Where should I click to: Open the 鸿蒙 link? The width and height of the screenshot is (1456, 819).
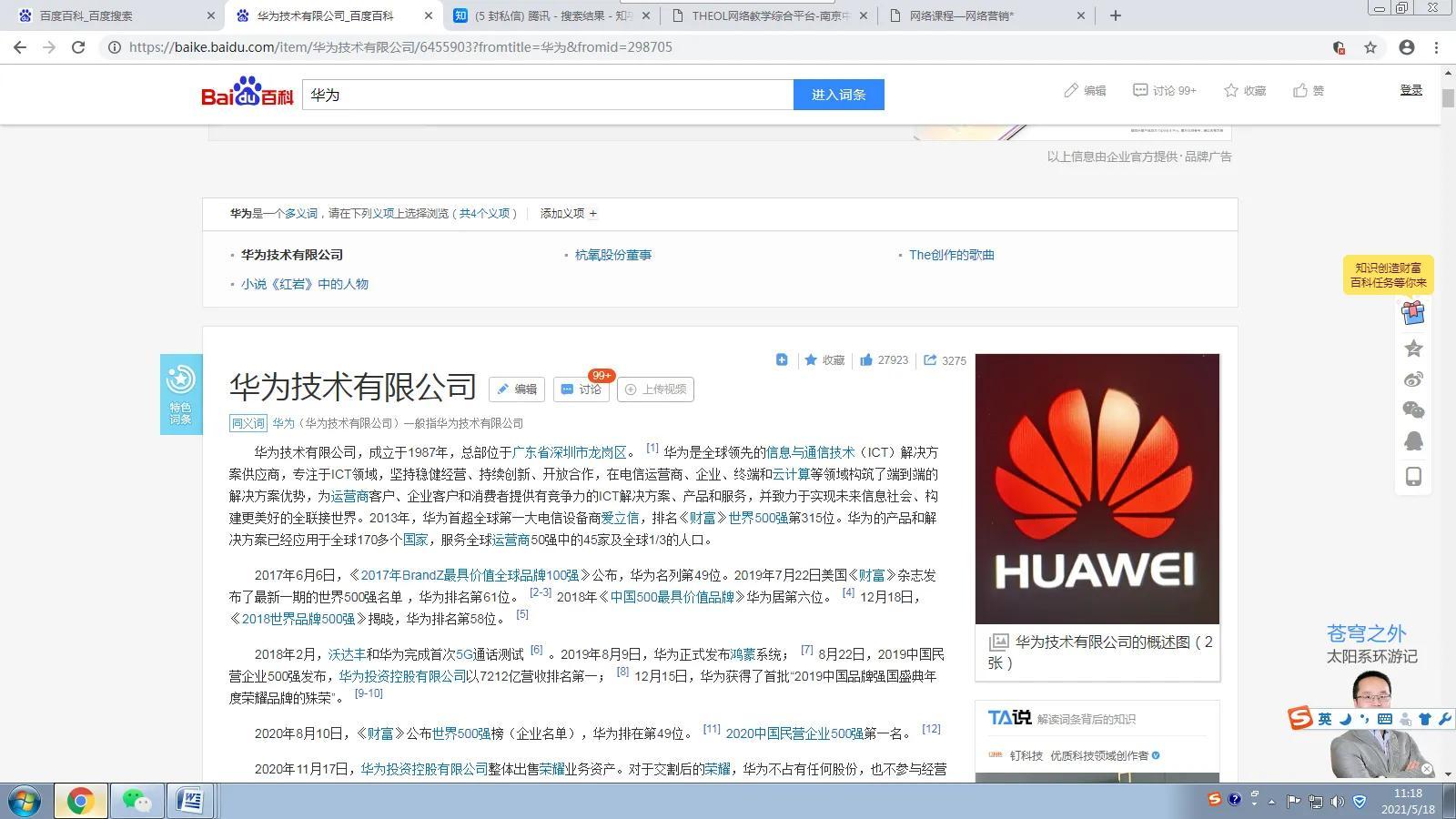click(743, 654)
